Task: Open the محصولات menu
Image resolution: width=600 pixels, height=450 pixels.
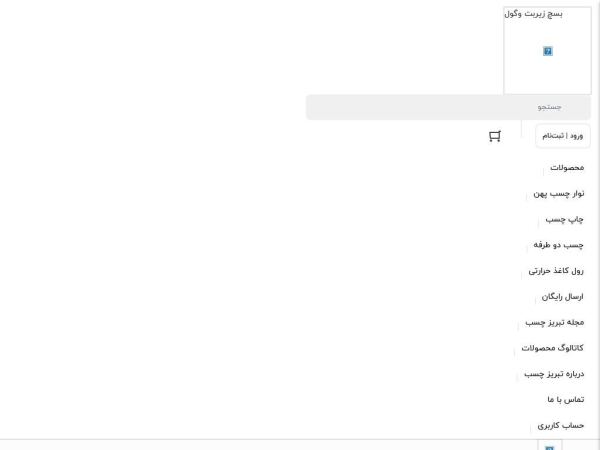Action: tap(567, 168)
